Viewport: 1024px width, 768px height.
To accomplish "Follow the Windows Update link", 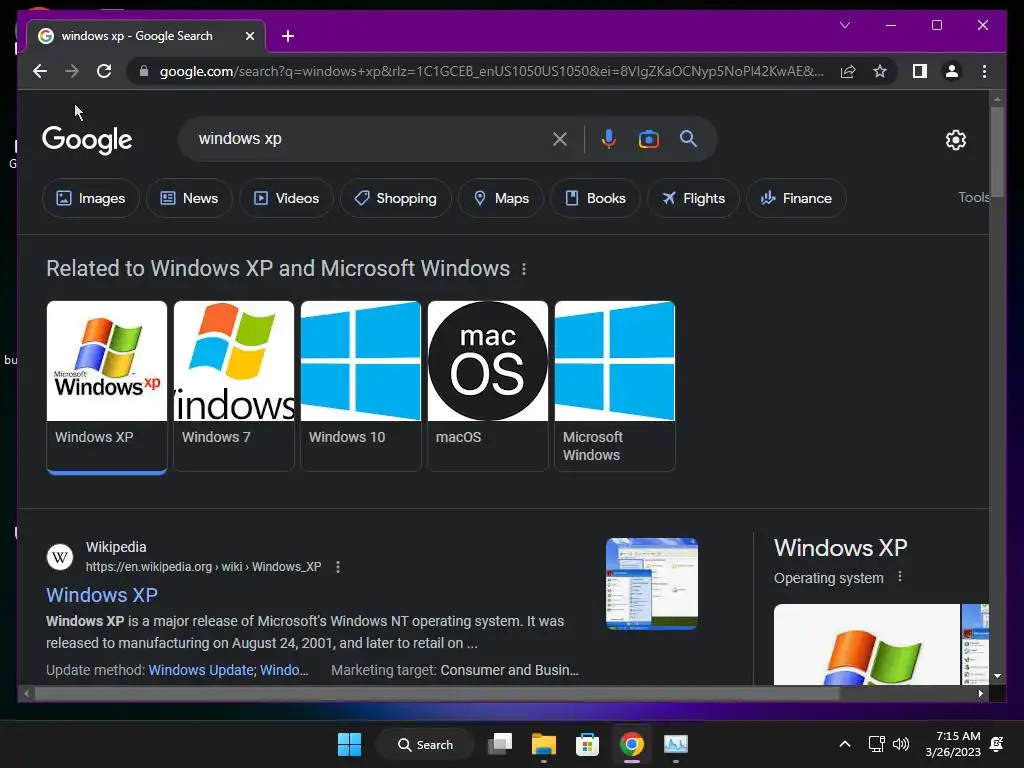I will click(x=201, y=670).
